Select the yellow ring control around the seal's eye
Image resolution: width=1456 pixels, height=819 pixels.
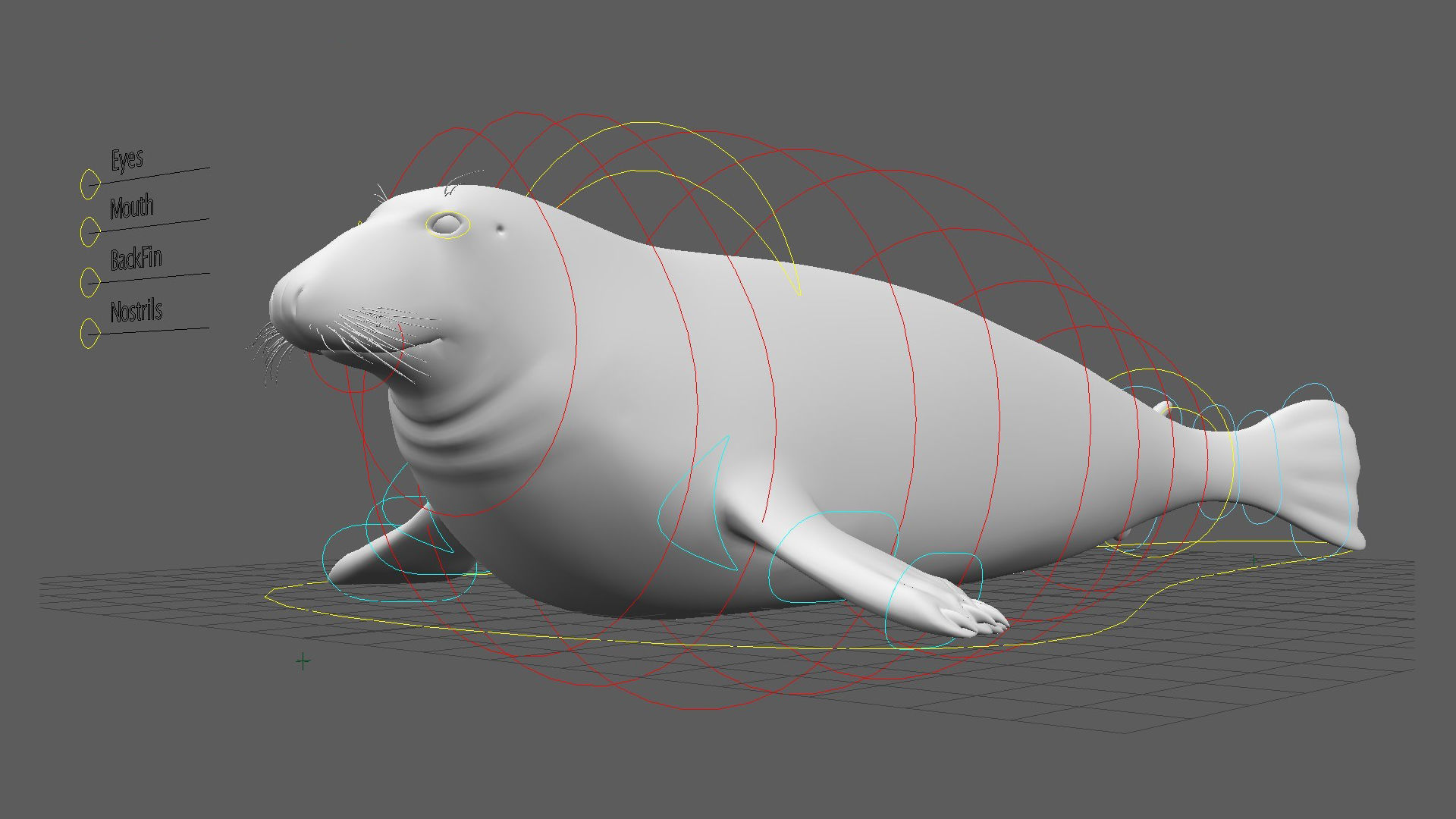(x=448, y=225)
